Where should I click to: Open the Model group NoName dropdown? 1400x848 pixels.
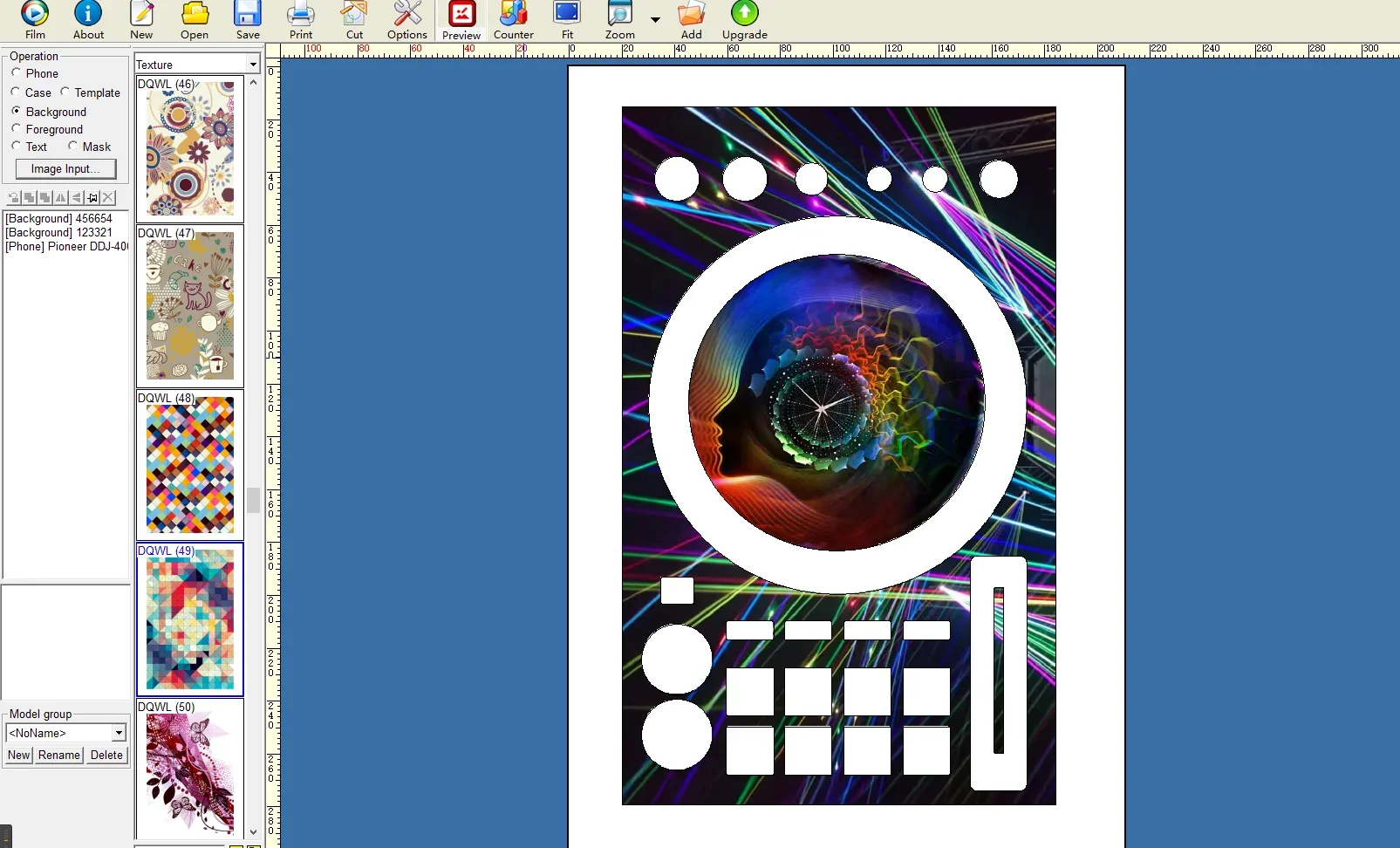pos(119,733)
